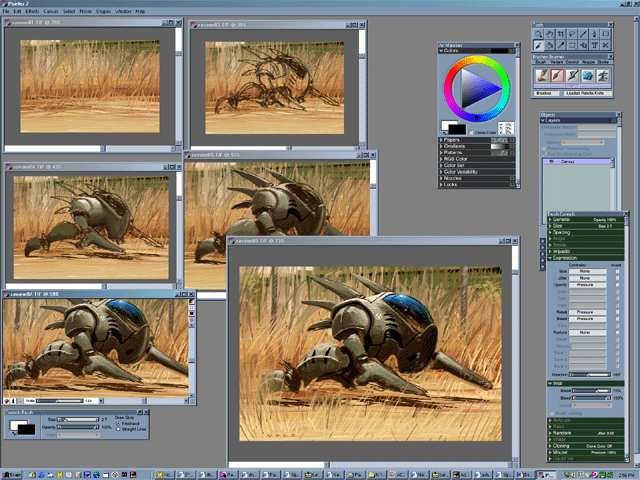Toggle Invert checkbox for Resat row
The width and height of the screenshot is (640, 480).
pos(617,312)
